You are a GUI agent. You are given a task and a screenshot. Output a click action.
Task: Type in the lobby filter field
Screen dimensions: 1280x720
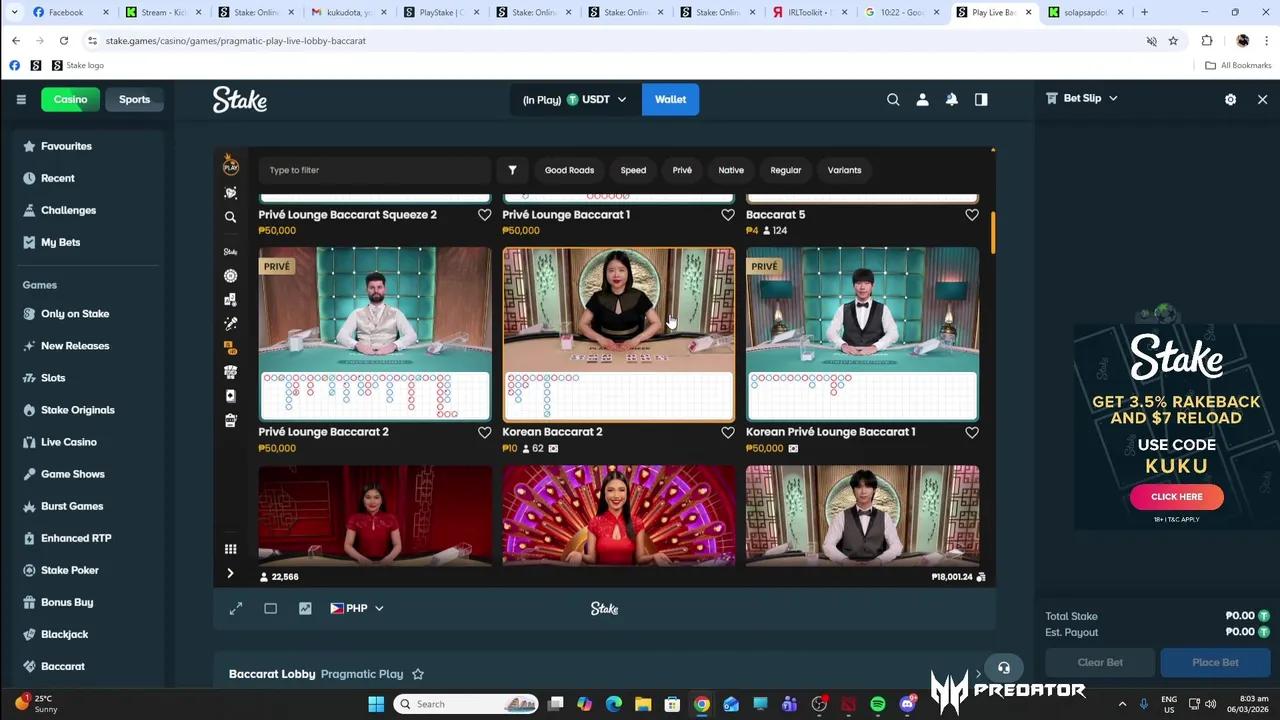tap(374, 170)
